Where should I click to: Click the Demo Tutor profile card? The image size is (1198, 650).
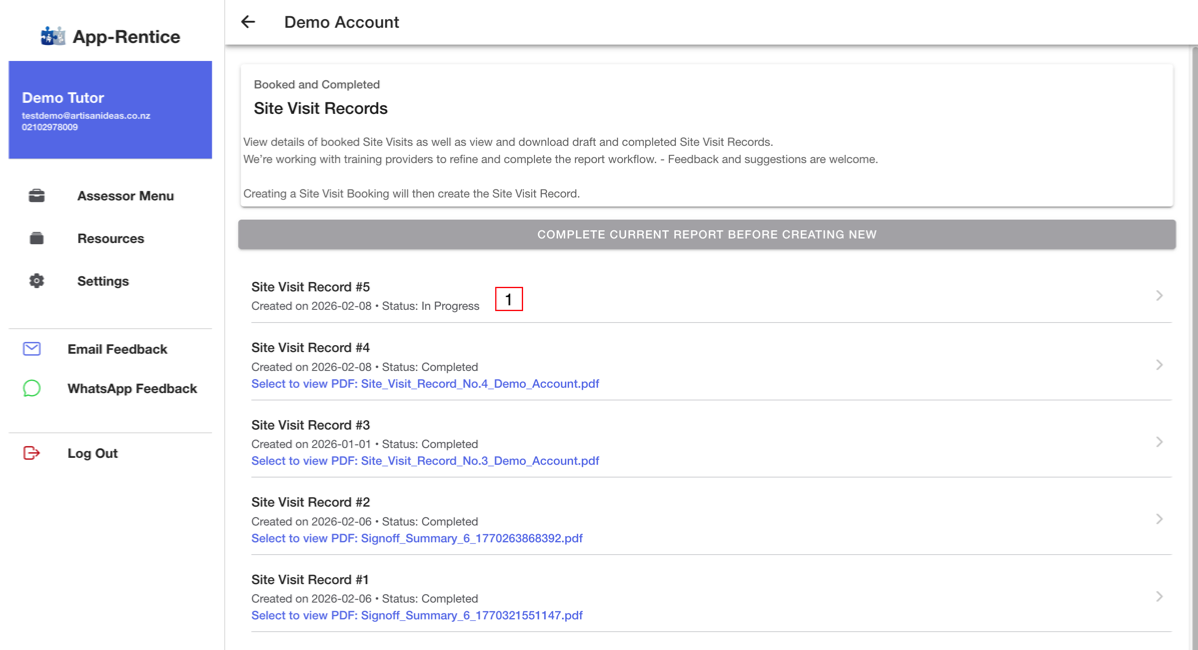pos(110,110)
